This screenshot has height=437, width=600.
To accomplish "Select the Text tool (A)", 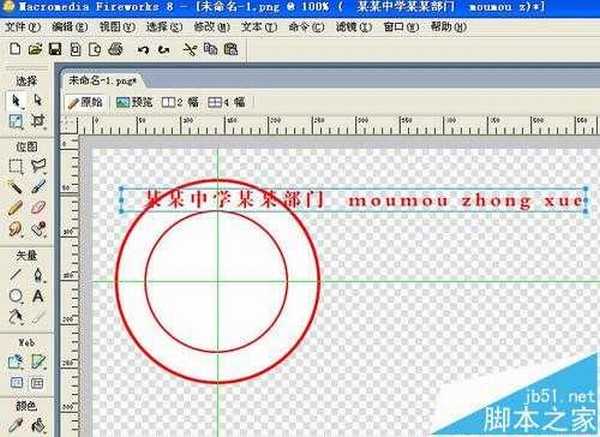I will pos(38,296).
